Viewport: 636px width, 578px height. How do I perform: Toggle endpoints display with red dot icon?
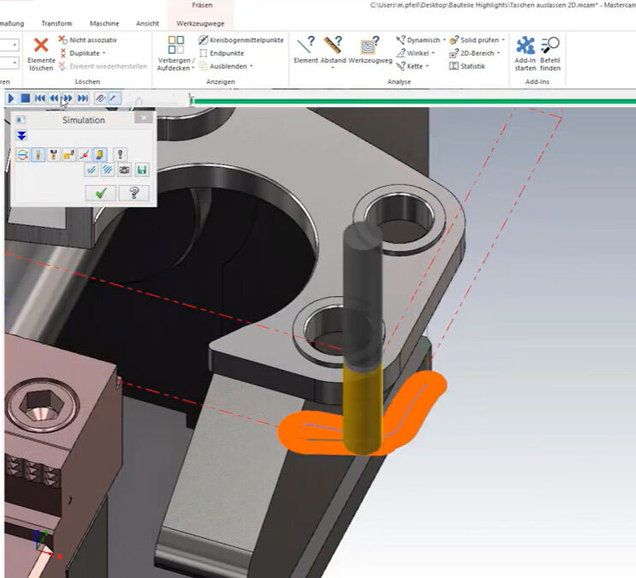pos(84,155)
